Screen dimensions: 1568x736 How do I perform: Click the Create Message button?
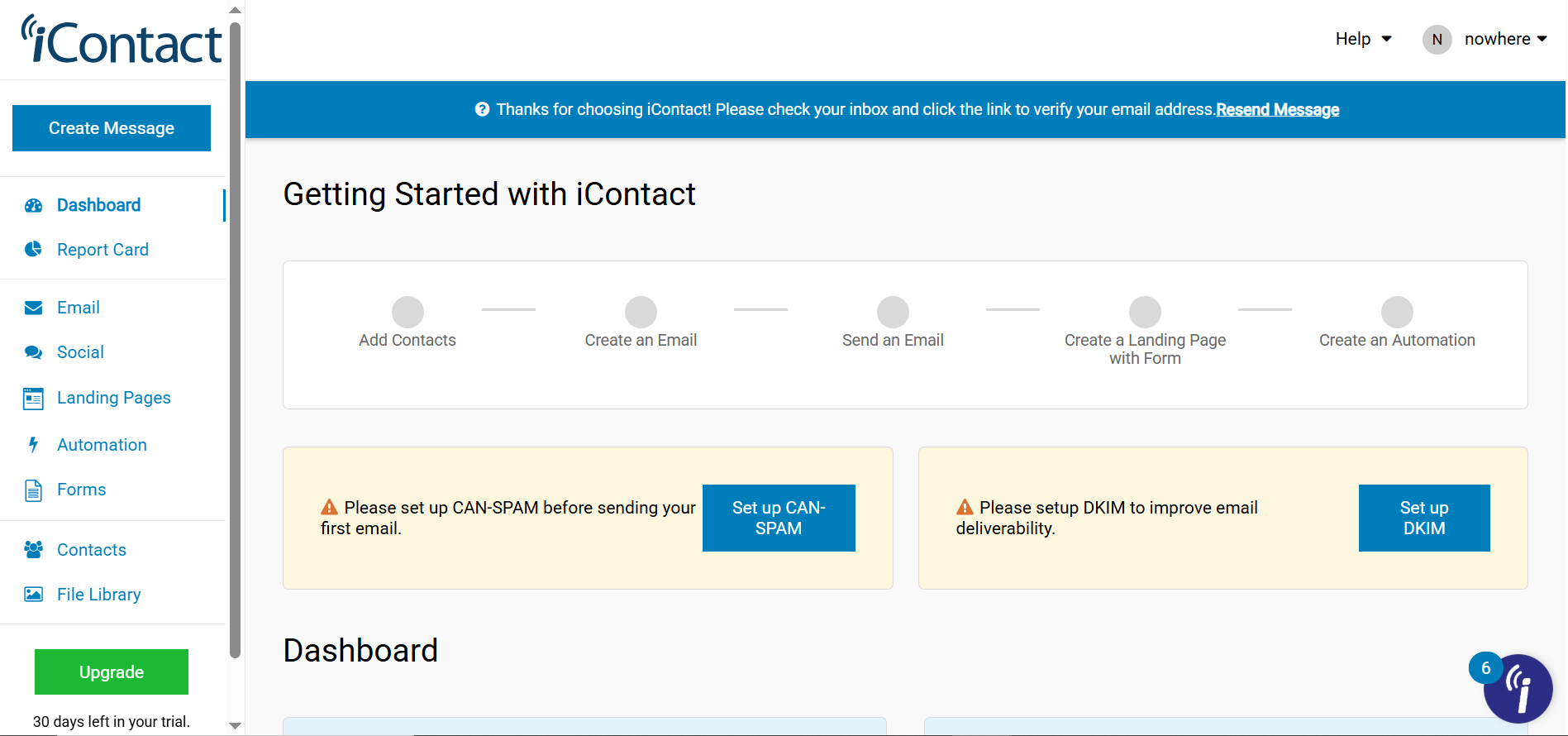click(x=112, y=128)
